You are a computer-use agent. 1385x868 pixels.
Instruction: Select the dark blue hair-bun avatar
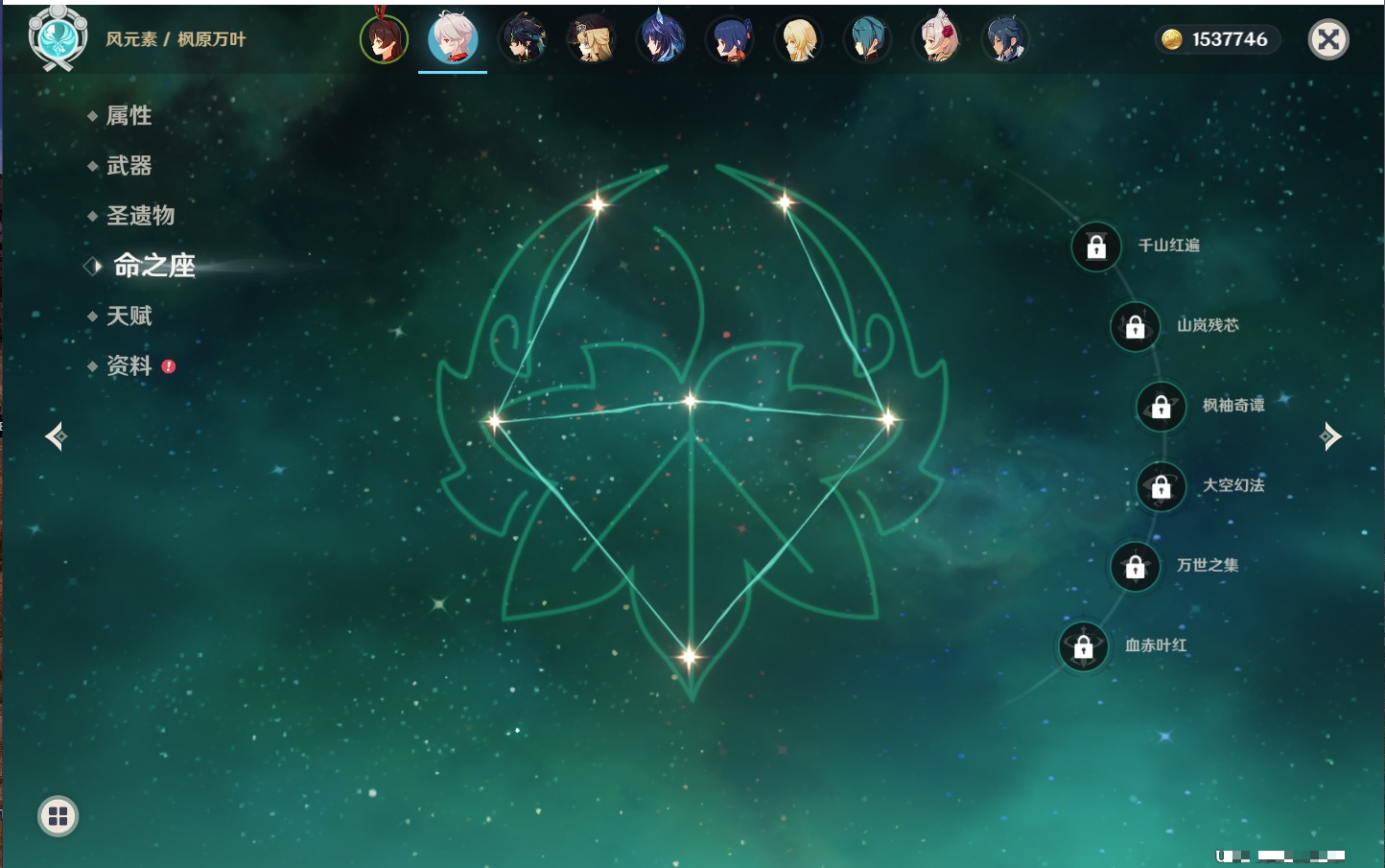[730, 39]
